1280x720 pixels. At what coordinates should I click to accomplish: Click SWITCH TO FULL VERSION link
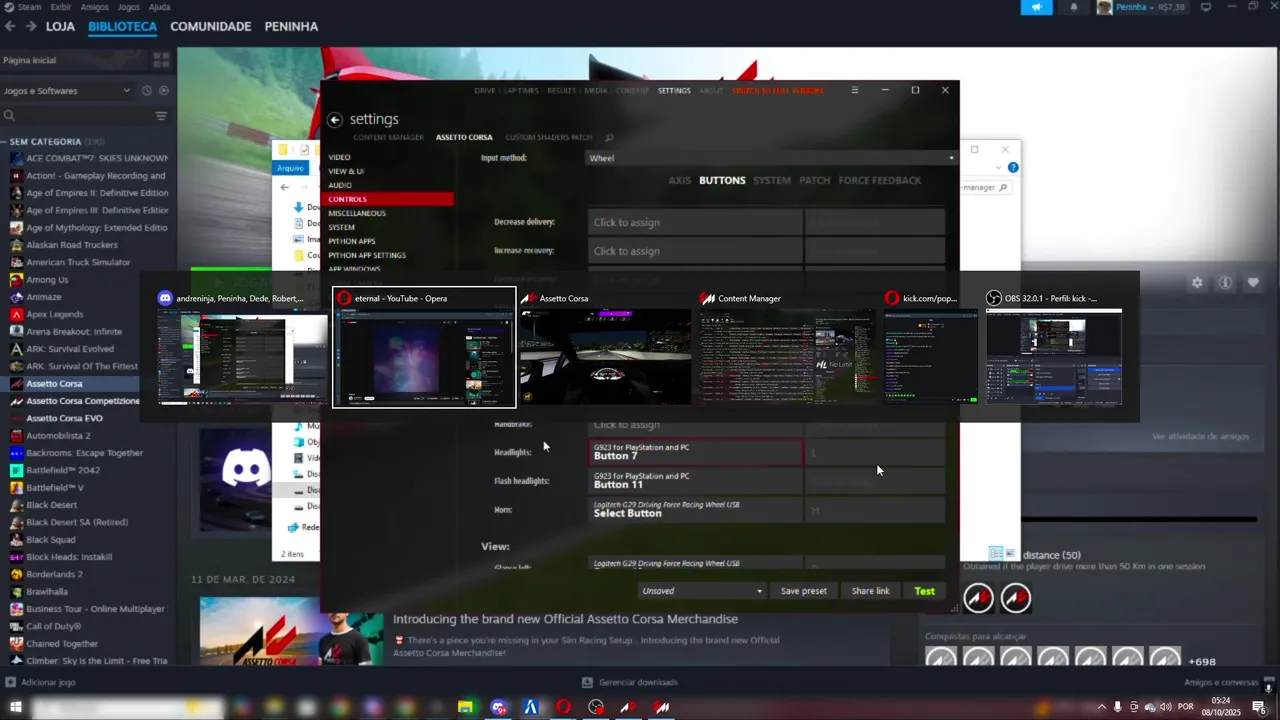click(778, 90)
